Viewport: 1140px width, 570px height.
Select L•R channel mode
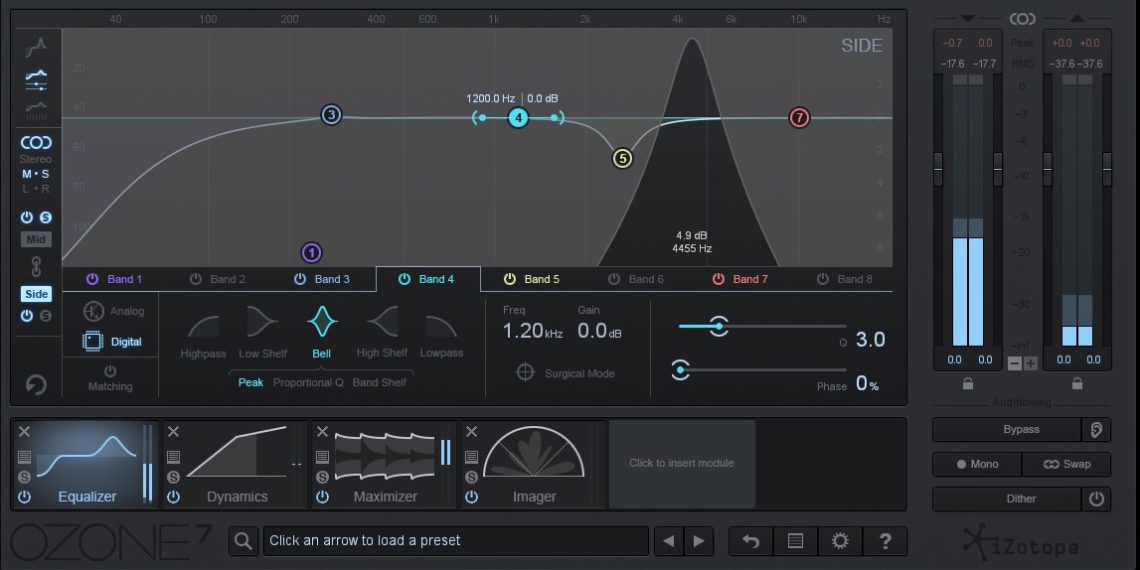(x=36, y=189)
